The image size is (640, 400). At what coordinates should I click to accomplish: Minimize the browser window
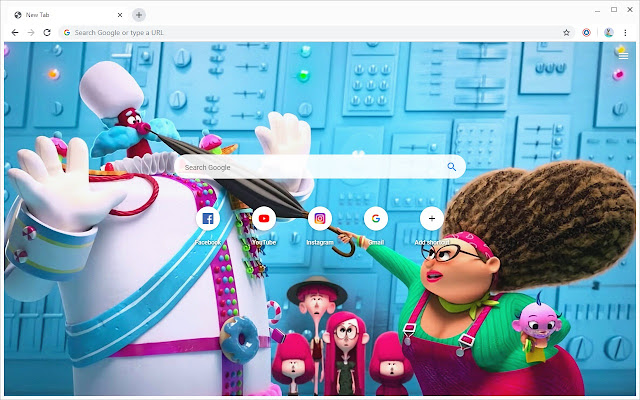point(598,10)
